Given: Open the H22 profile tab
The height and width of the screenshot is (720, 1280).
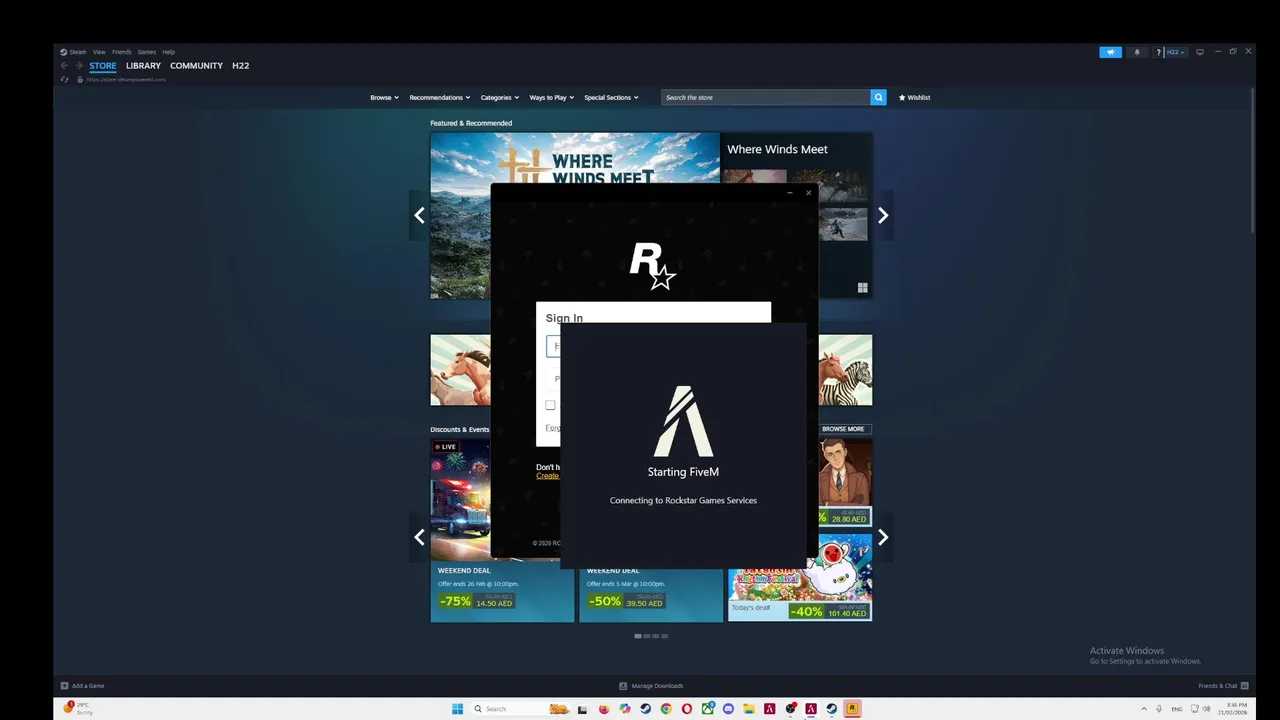Looking at the screenshot, I should click(240, 66).
